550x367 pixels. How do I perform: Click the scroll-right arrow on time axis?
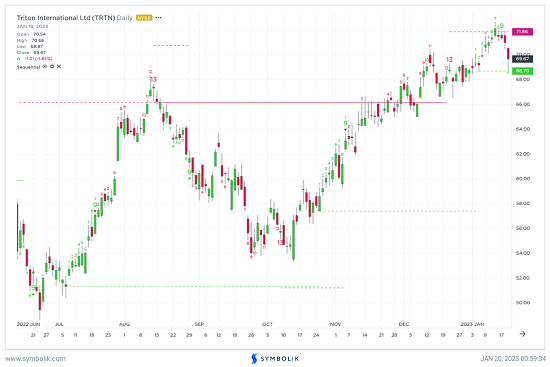pos(523,334)
